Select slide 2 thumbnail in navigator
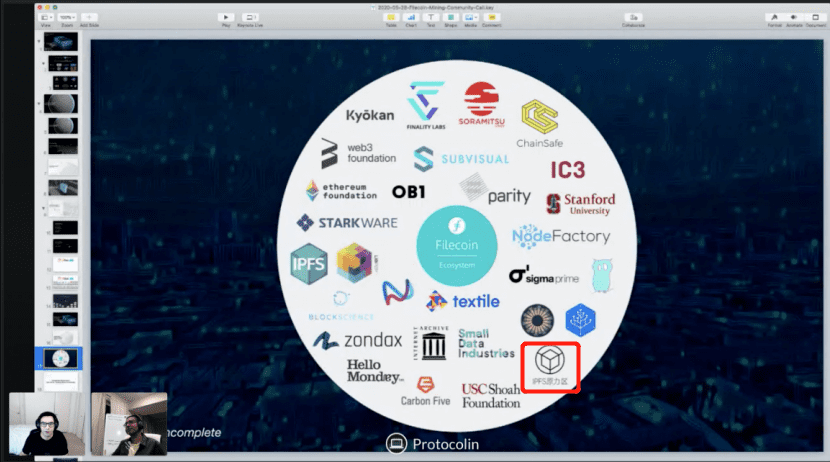Viewport: 830px width, 462px height. (63, 64)
